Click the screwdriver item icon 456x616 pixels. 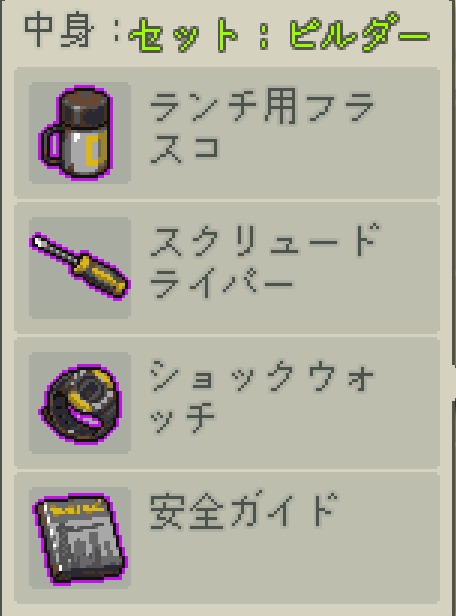[80, 267]
